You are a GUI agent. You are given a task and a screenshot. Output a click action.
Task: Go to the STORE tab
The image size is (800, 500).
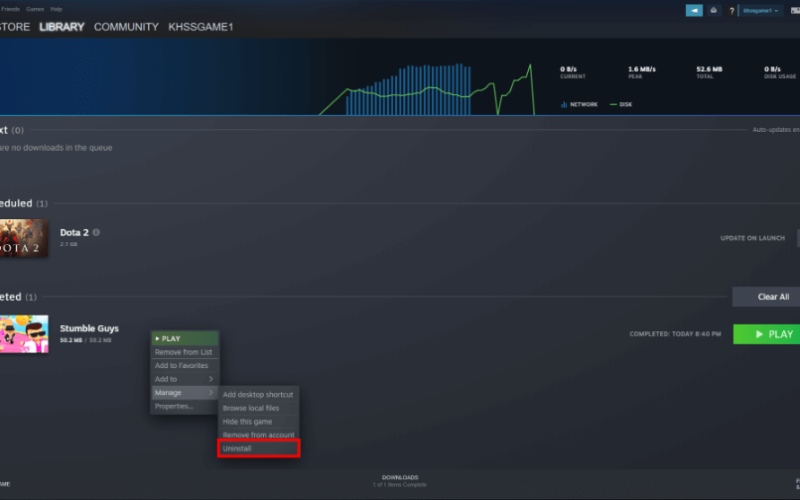point(15,27)
